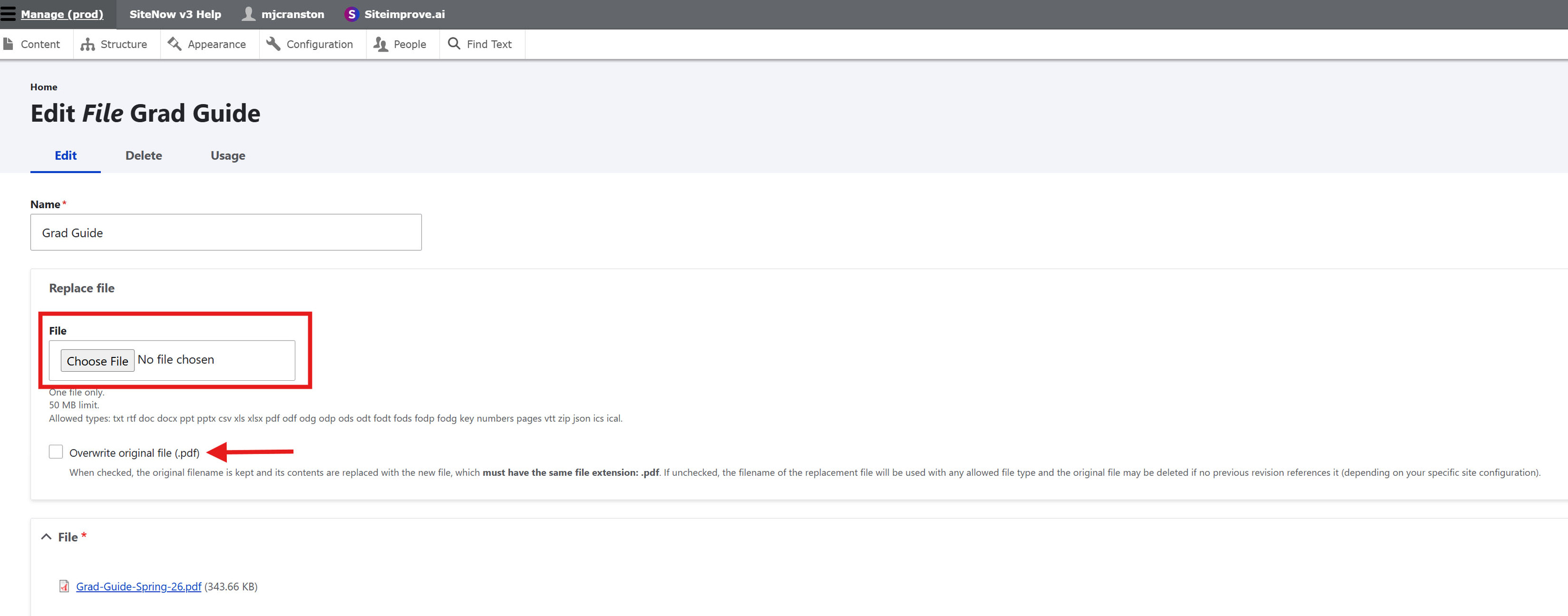1568x616 pixels.
Task: Open SiteNow v3 Help
Action: pyautogui.click(x=175, y=14)
